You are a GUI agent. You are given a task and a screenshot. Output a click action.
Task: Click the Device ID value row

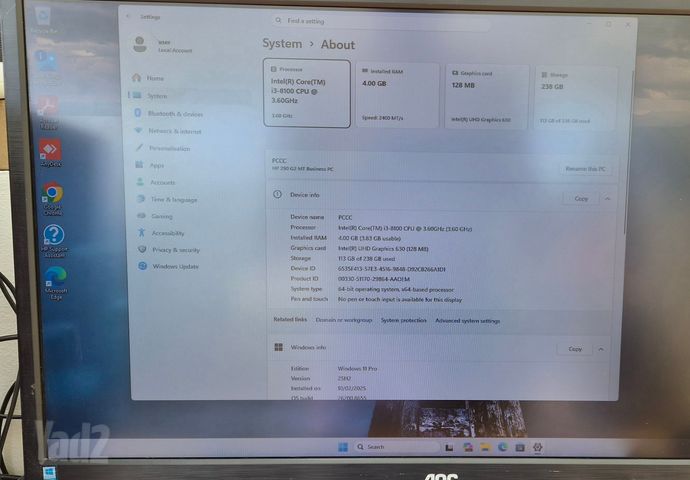[x=392, y=269]
